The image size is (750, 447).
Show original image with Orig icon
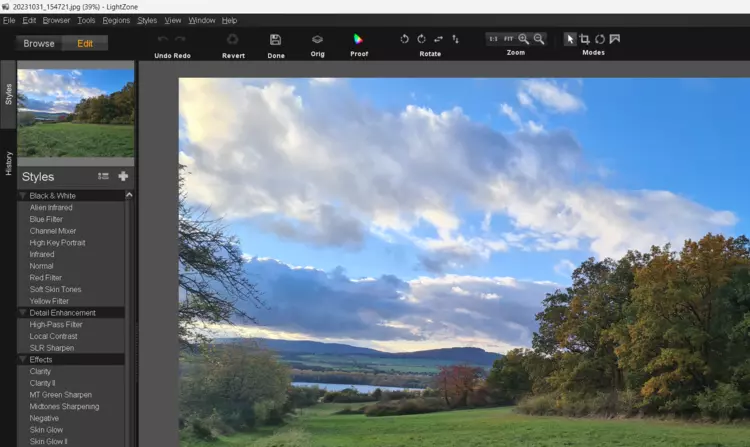point(317,40)
